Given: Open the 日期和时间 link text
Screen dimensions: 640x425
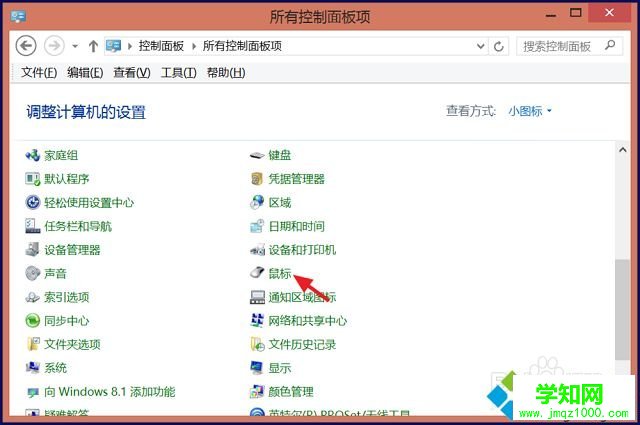Looking at the screenshot, I should tap(296, 226).
